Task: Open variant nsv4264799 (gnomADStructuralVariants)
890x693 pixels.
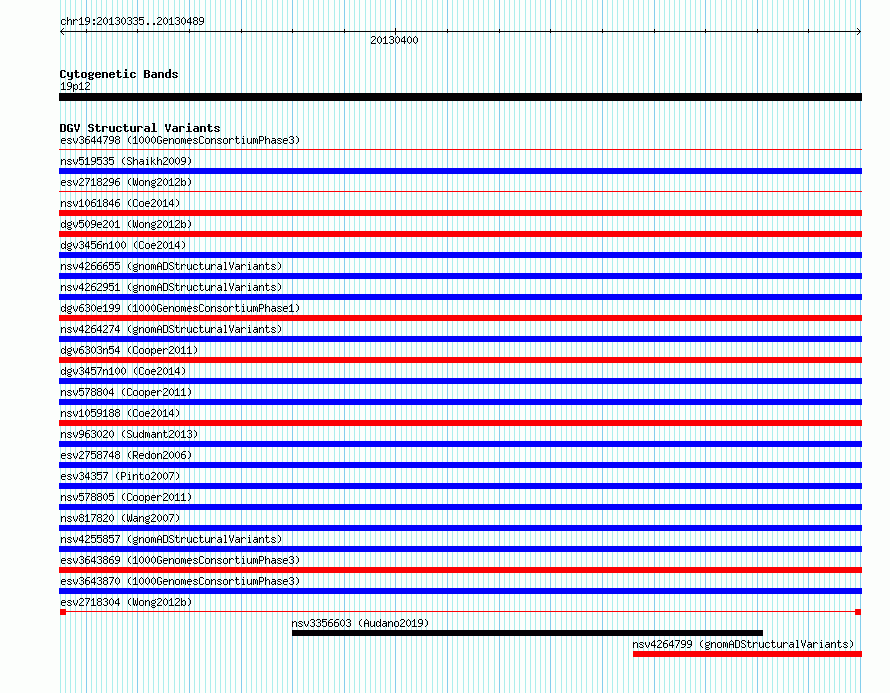Action: tap(744, 644)
